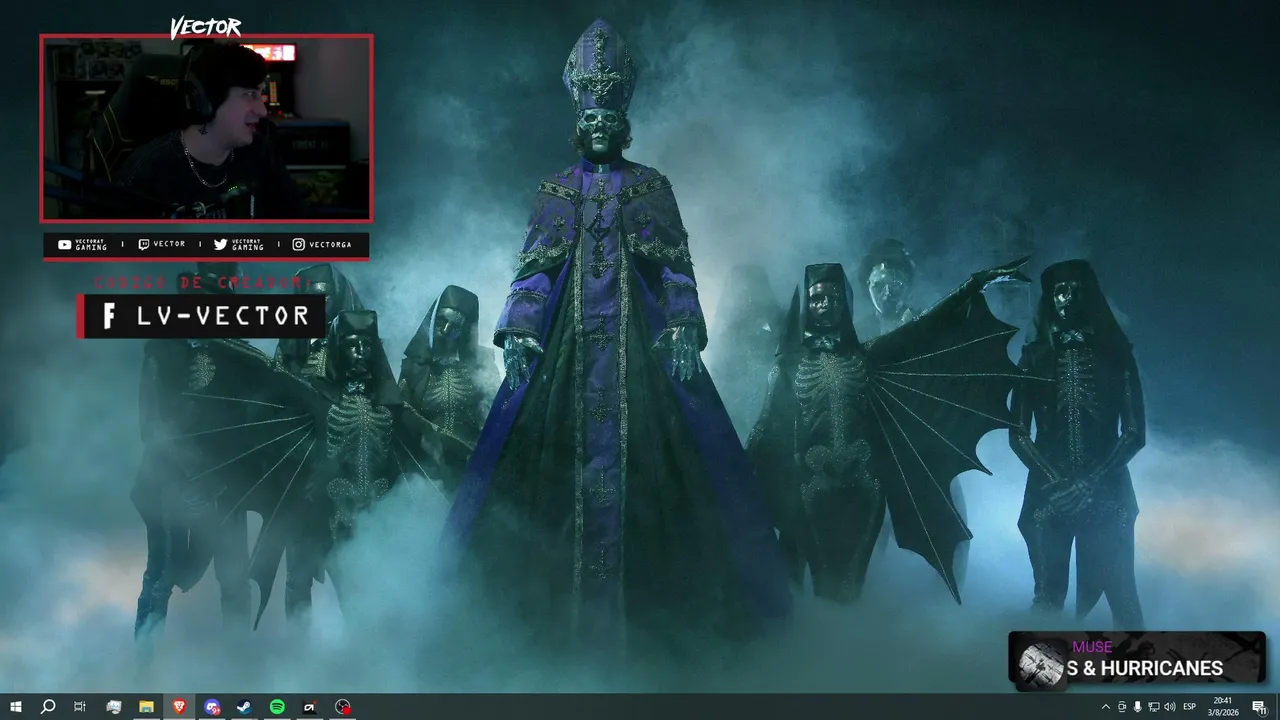Click the "MUSE" artist name
Viewport: 1280px width, 720px height.
tap(1092, 647)
